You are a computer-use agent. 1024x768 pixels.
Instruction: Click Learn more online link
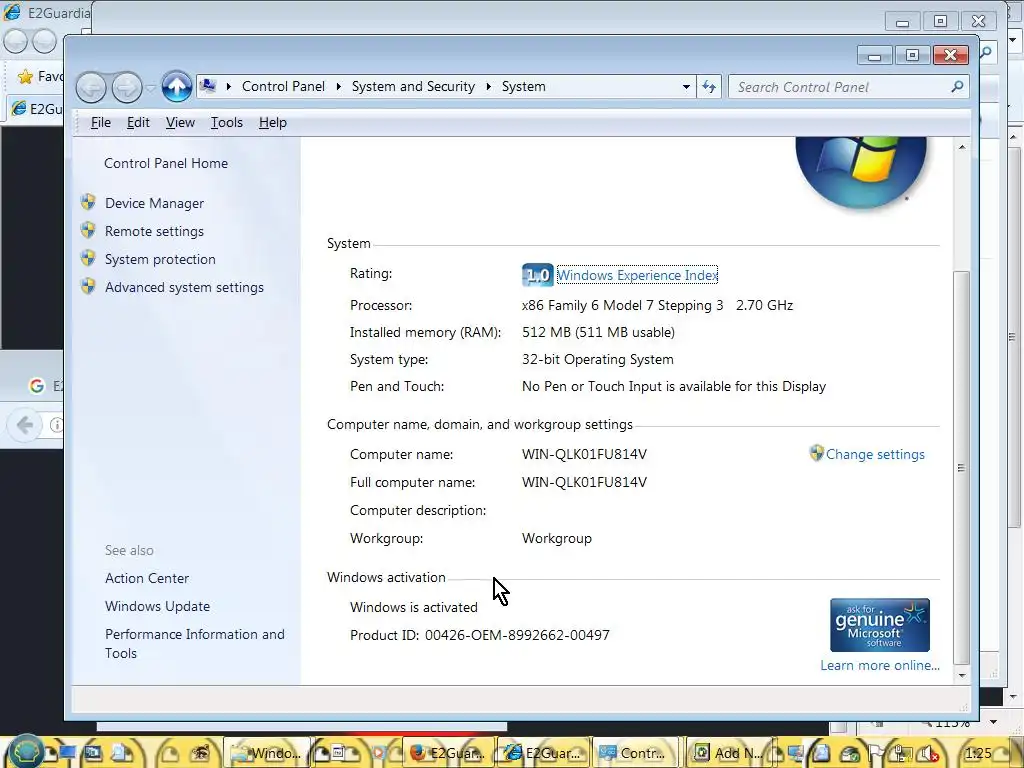click(880, 665)
